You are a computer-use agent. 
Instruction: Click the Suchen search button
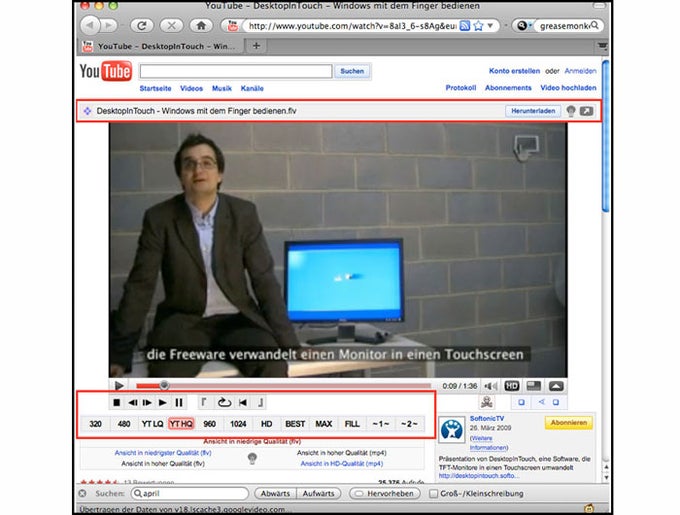pyautogui.click(x=352, y=71)
